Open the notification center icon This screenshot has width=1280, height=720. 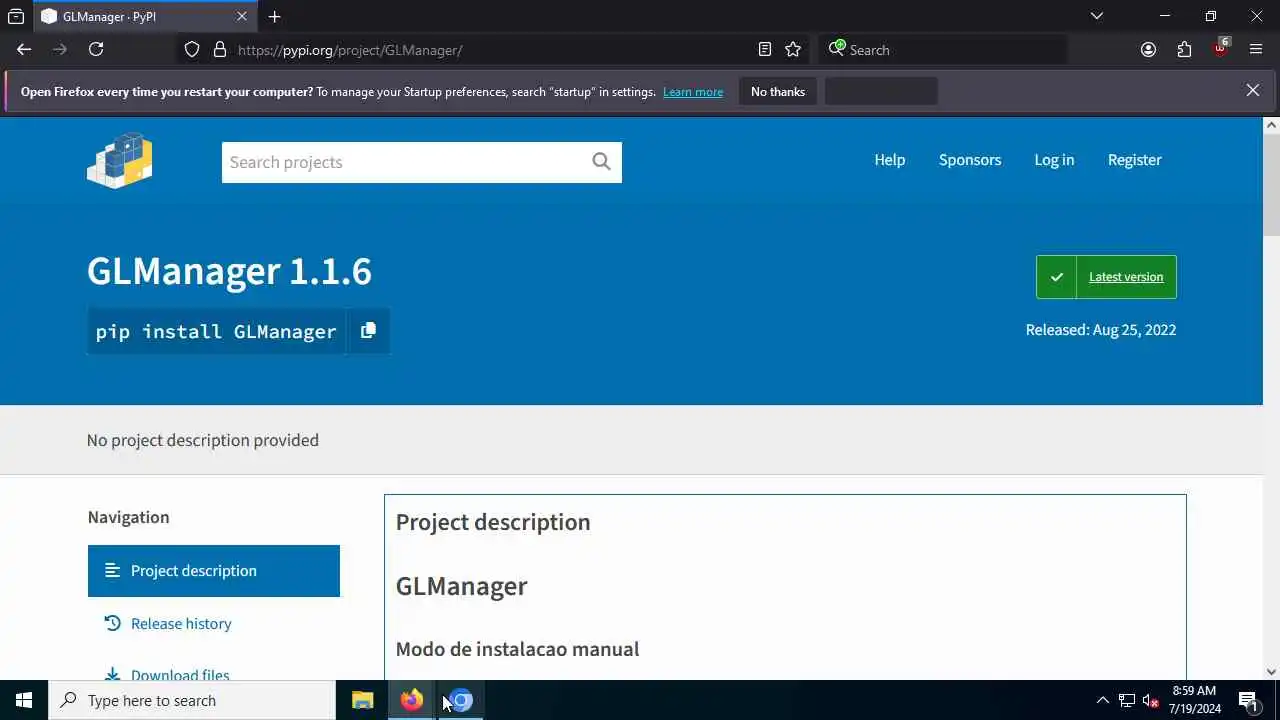point(1248,700)
